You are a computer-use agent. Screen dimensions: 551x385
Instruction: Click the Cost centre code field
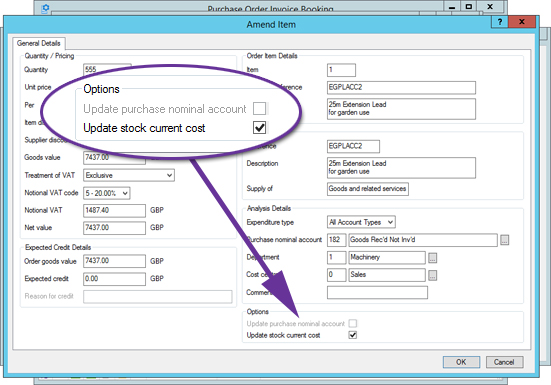[x=336, y=275]
